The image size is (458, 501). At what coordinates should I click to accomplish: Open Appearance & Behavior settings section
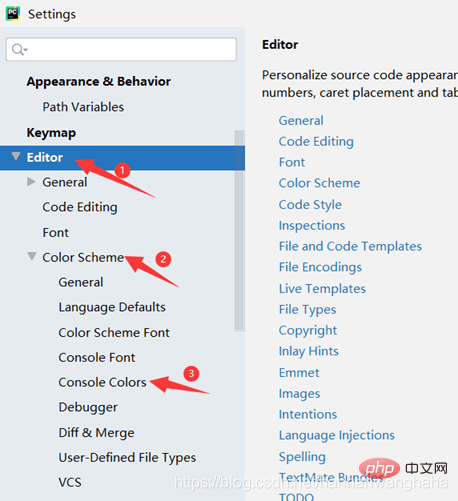click(99, 81)
